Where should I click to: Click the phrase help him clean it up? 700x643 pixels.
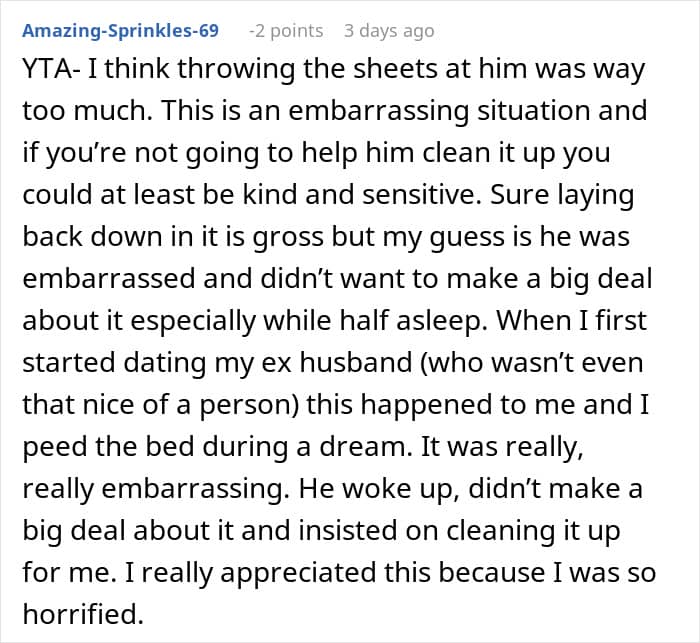pos(428,152)
